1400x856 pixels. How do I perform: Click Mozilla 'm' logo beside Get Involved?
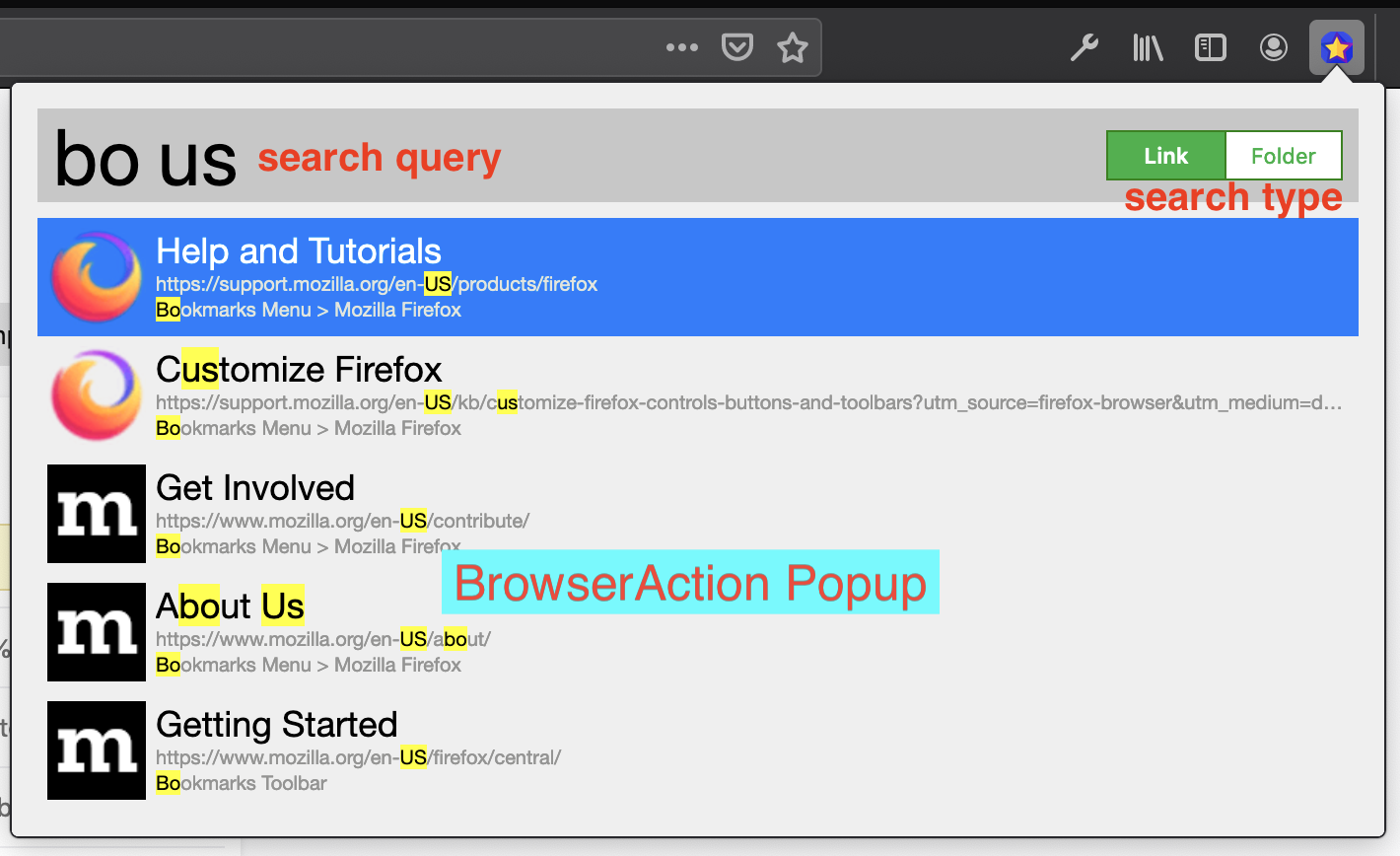(97, 514)
